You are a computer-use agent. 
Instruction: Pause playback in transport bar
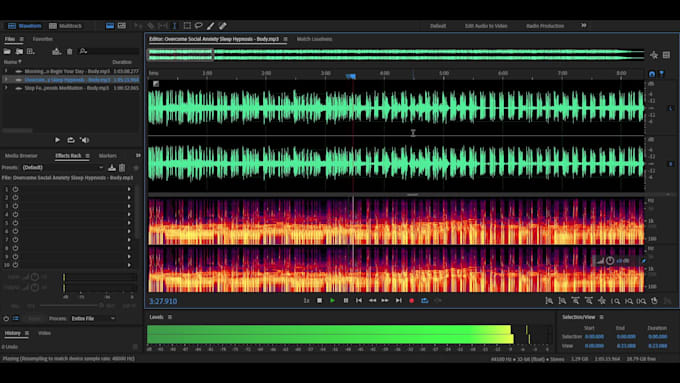(x=346, y=301)
